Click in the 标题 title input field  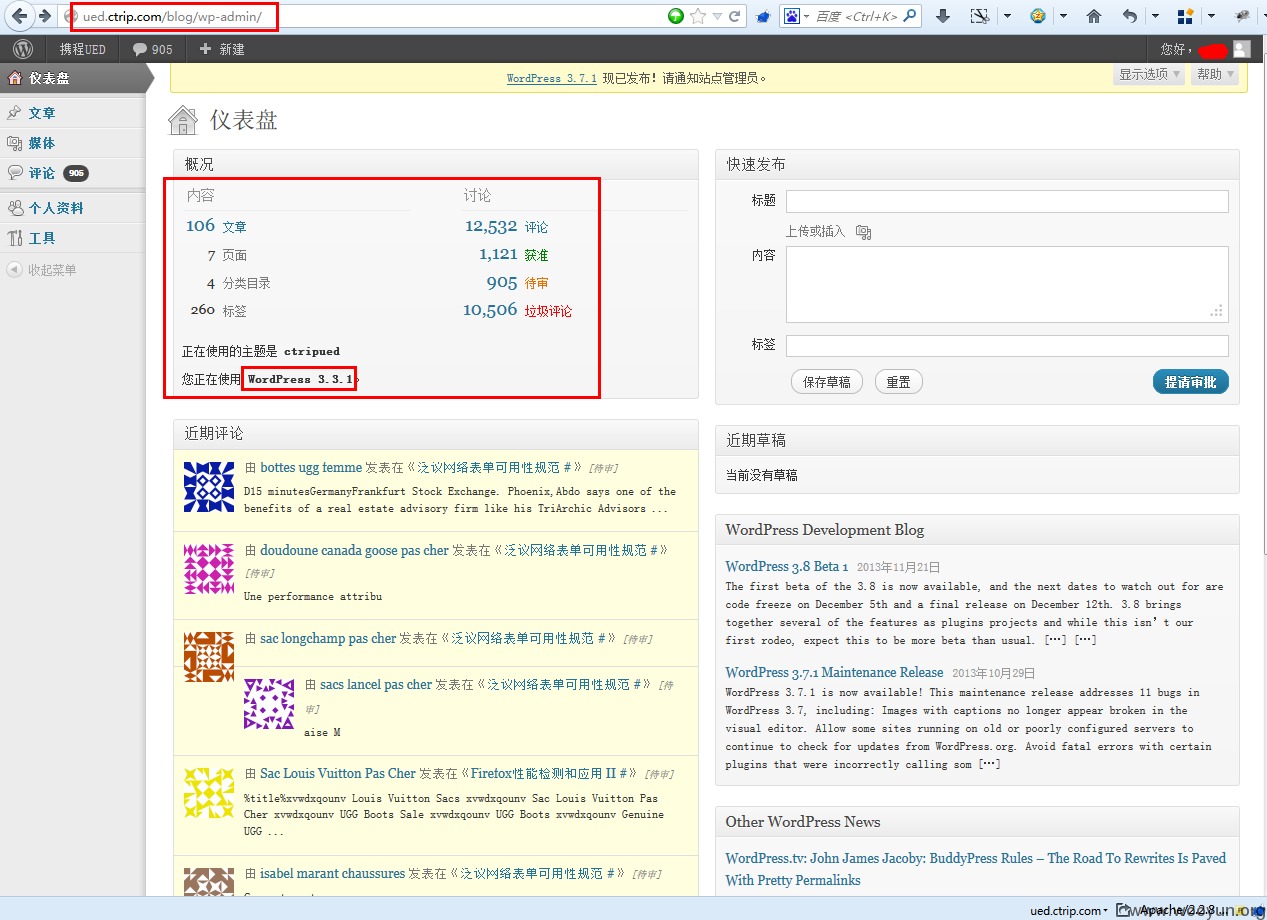[1007, 201]
